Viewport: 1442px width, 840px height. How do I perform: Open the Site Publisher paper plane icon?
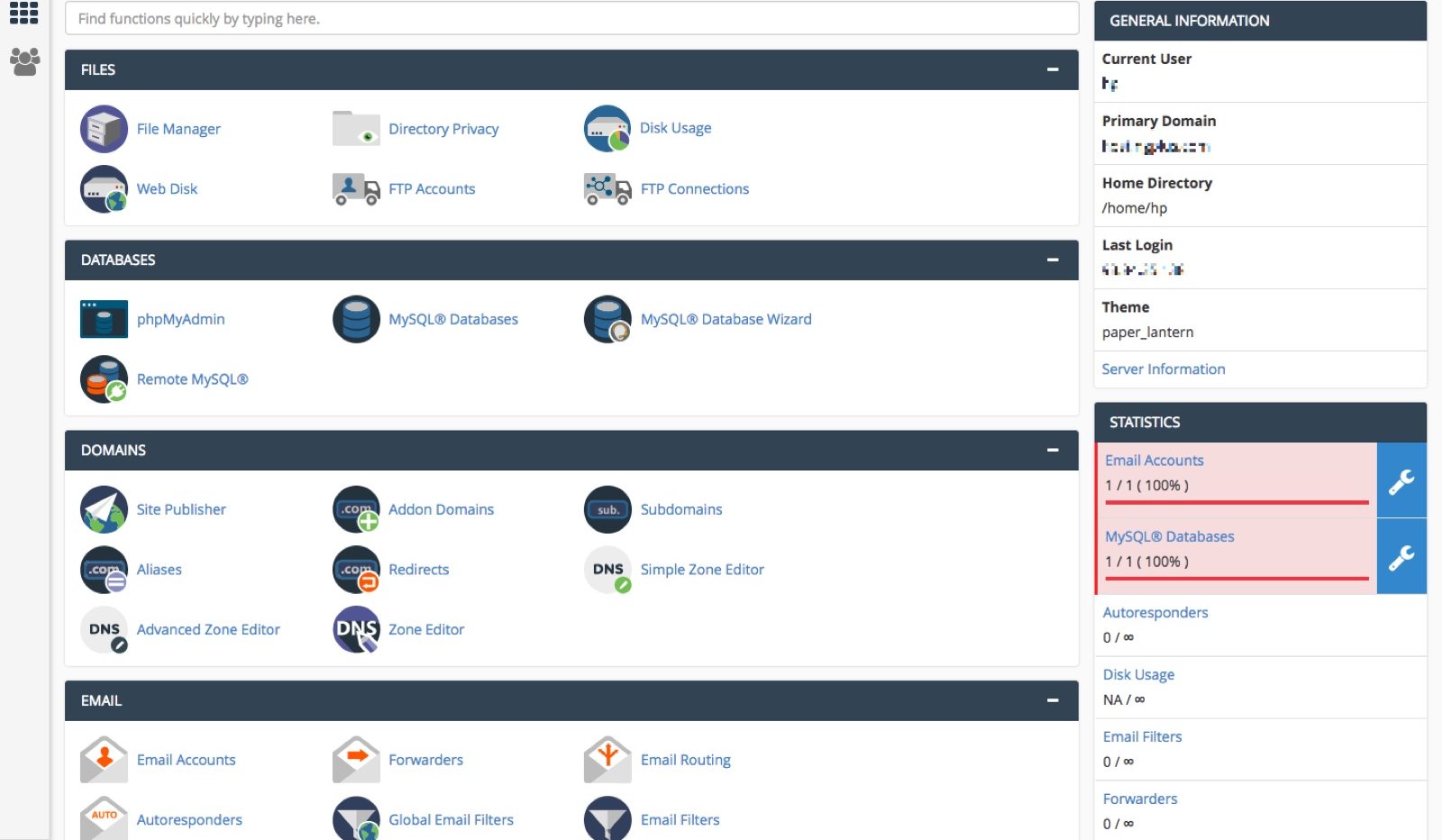tap(104, 509)
